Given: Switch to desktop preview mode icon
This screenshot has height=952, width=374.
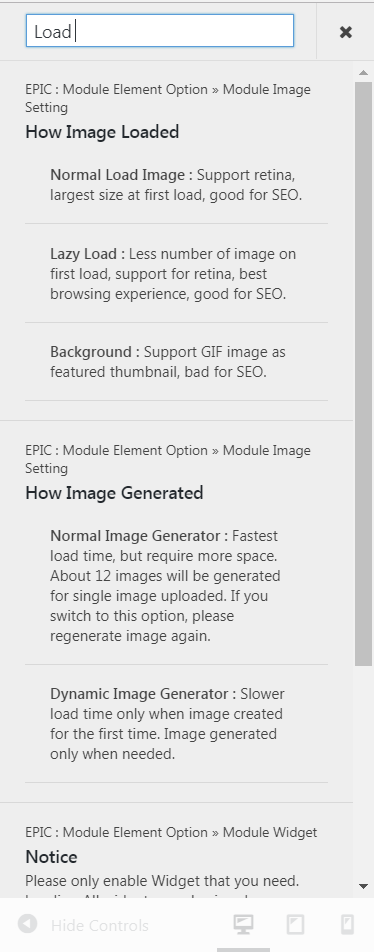Looking at the screenshot, I should (243, 925).
